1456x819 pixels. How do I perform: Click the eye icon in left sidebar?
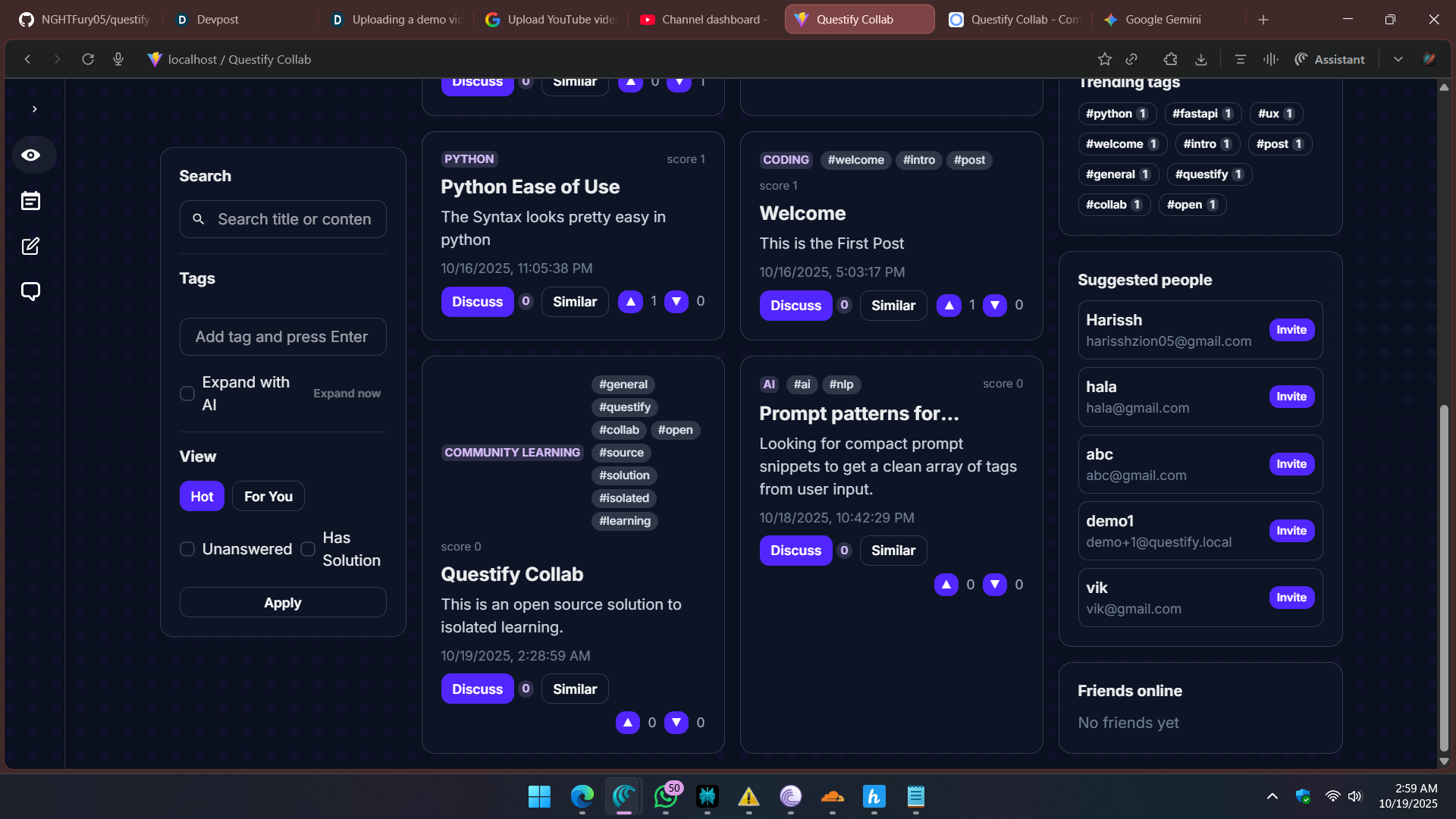pyautogui.click(x=31, y=155)
